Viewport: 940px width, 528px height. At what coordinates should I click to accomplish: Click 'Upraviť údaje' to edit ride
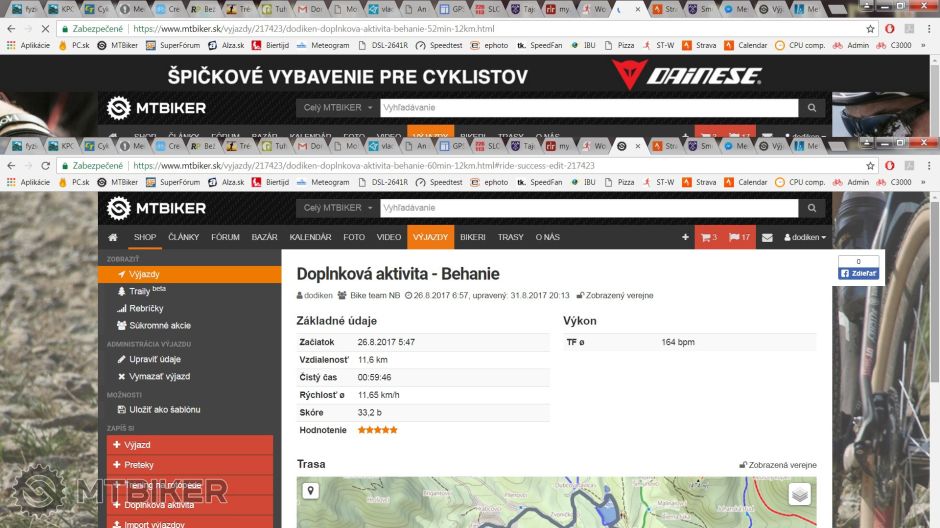pyautogui.click(x=155, y=359)
